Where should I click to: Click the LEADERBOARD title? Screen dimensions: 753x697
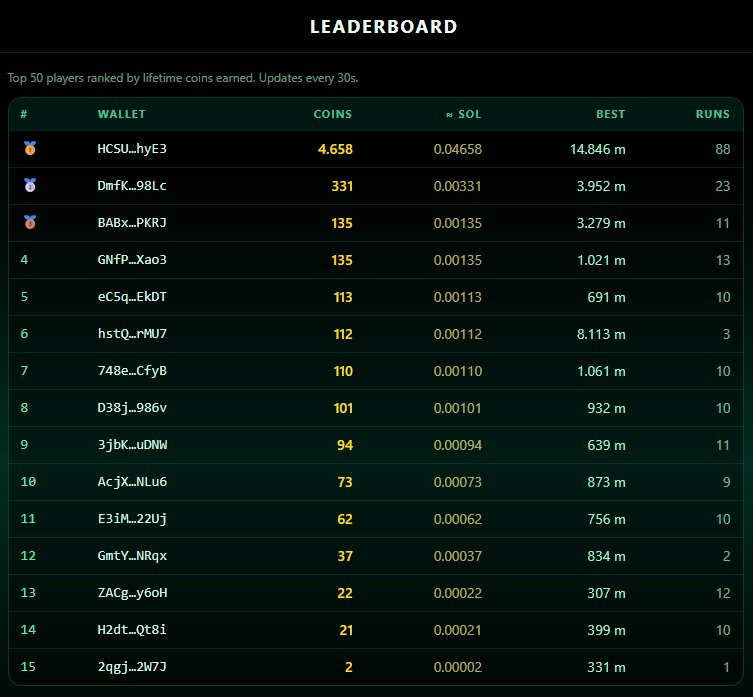383,27
